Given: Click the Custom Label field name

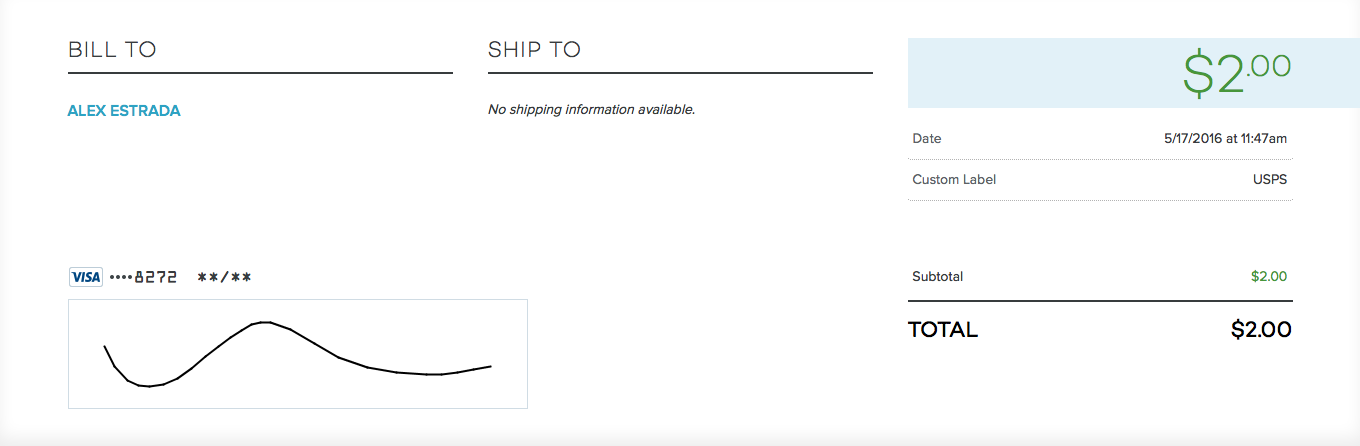Looking at the screenshot, I should pyautogui.click(x=954, y=180).
